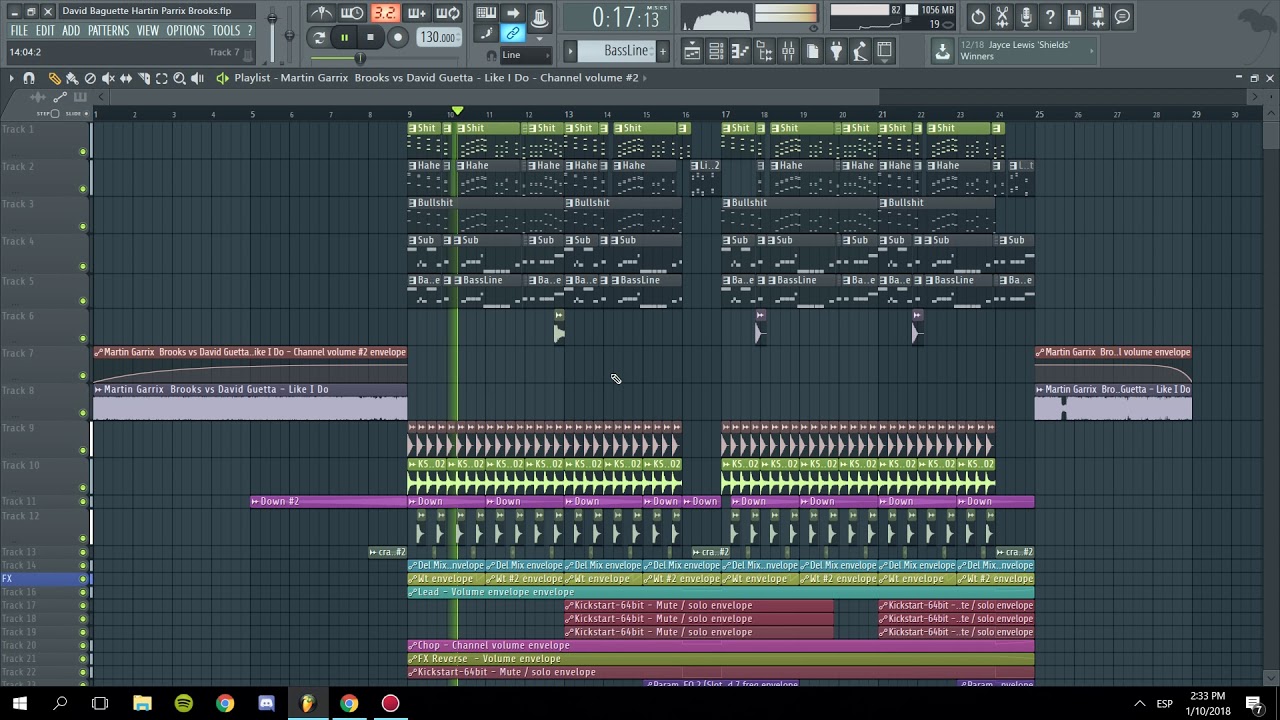The height and width of the screenshot is (720, 1280).
Task: Click the record button
Action: point(397,38)
